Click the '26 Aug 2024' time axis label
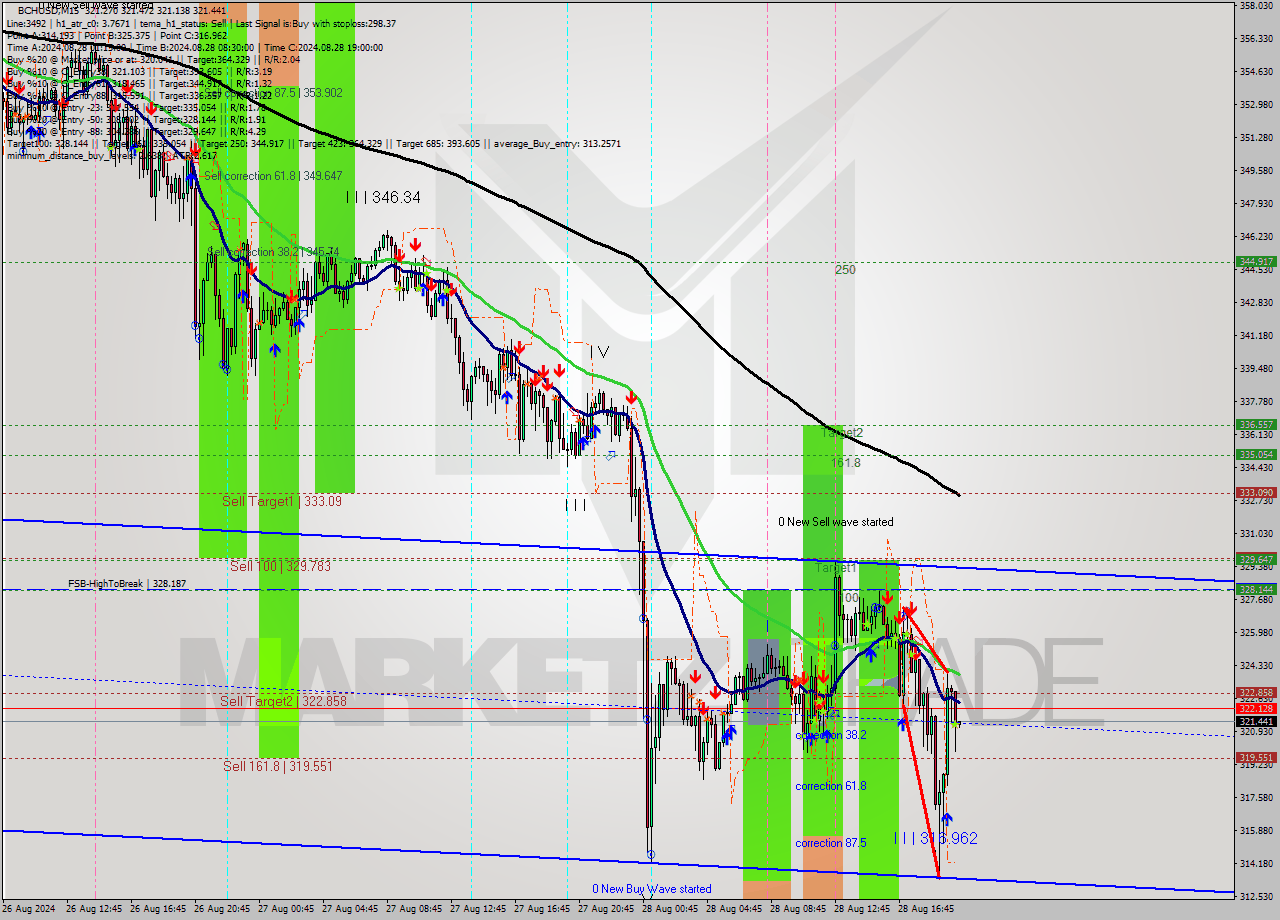The image size is (1280, 920). point(29,909)
